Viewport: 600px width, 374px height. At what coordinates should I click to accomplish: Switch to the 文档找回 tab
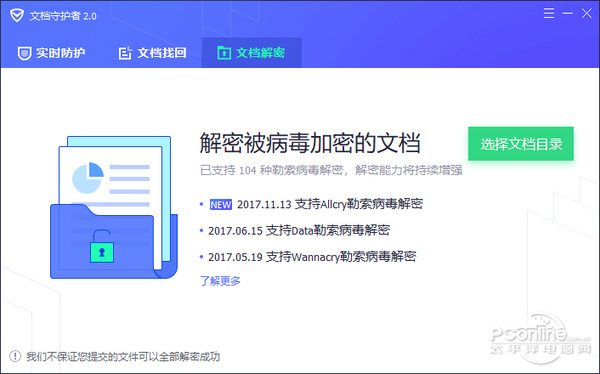pyautogui.click(x=152, y=53)
